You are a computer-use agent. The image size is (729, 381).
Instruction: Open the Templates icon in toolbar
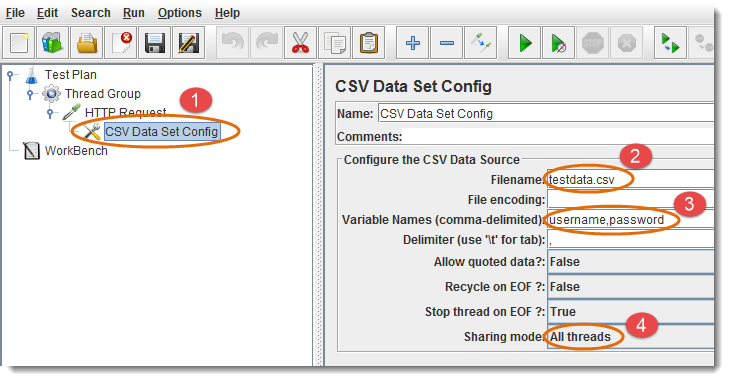[53, 43]
